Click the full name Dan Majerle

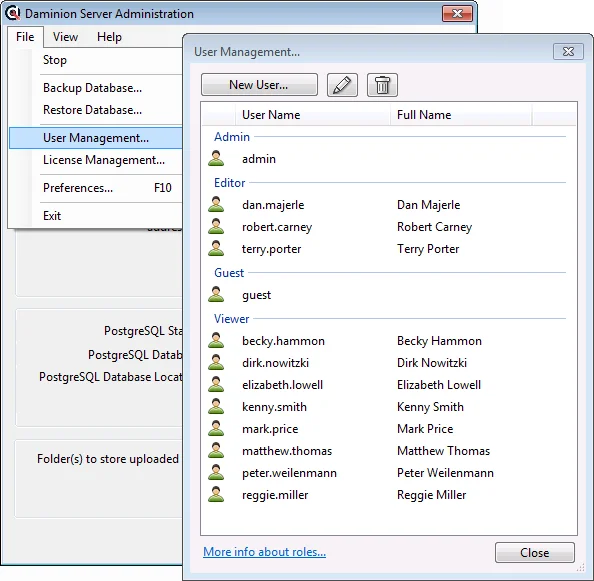(428, 205)
